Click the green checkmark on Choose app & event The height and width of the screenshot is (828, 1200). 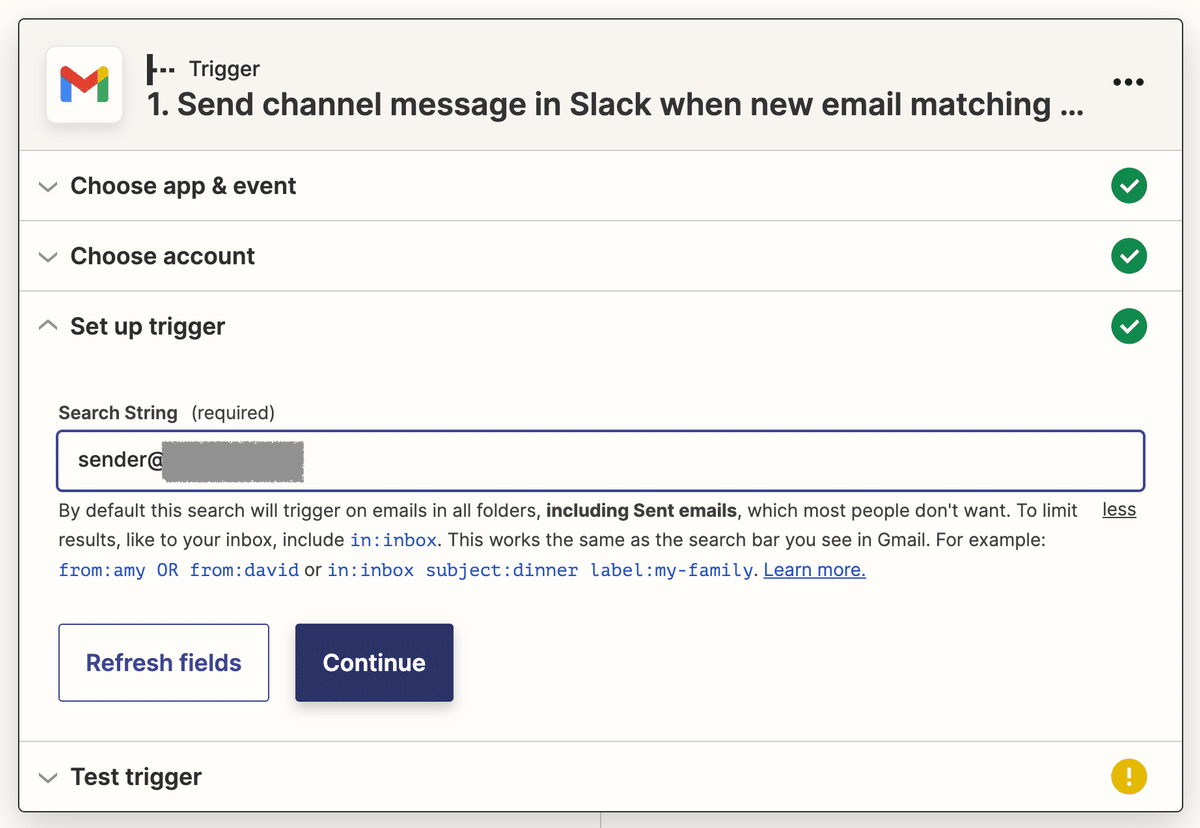(1129, 186)
